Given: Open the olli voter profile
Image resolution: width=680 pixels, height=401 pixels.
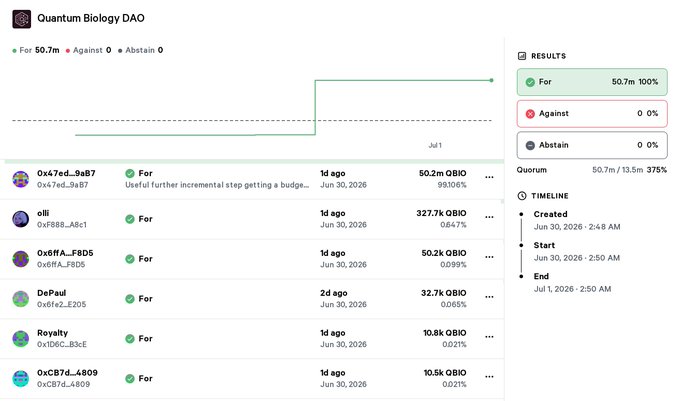Looking at the screenshot, I should pos(43,213).
